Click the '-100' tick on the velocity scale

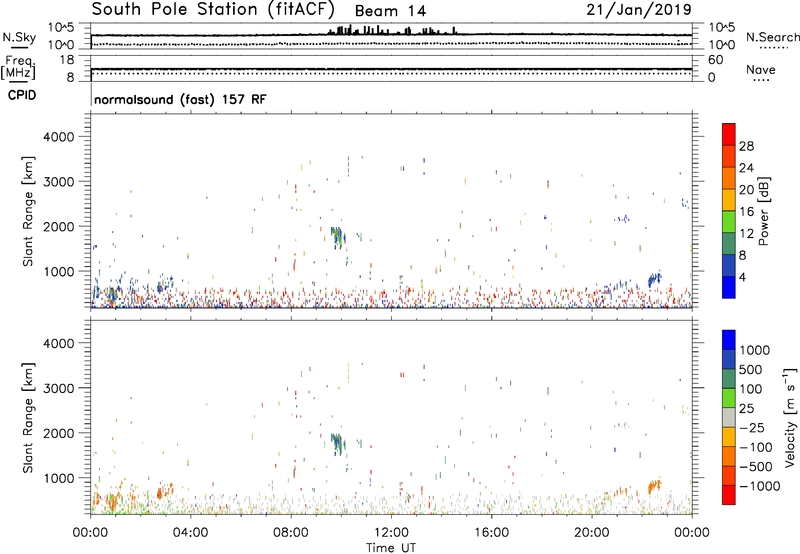click(x=756, y=447)
